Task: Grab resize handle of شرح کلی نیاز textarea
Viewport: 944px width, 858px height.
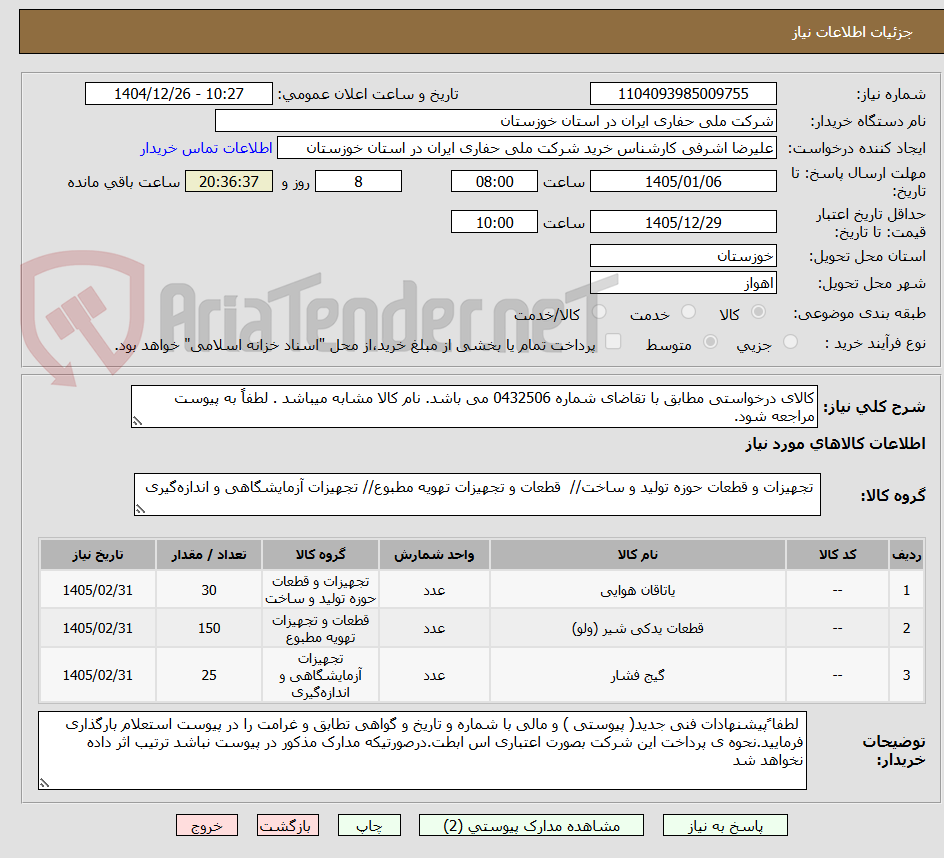Action: 137,421
